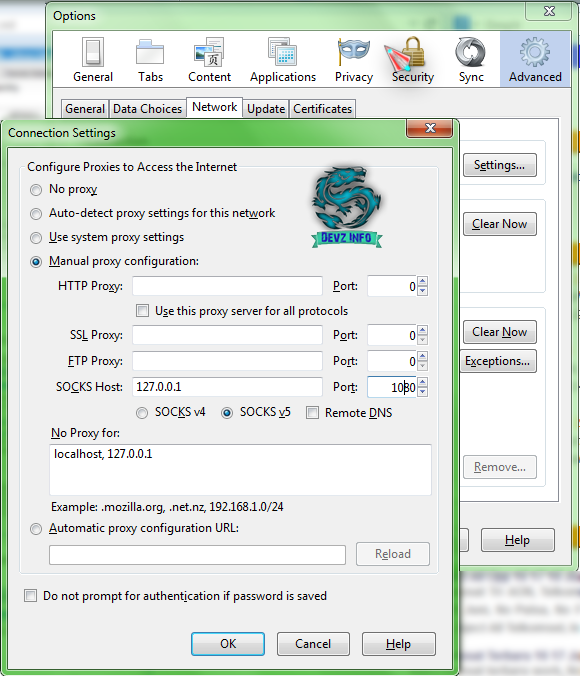
Task: Select Auto-detect proxy settings for this network
Action: point(36,214)
